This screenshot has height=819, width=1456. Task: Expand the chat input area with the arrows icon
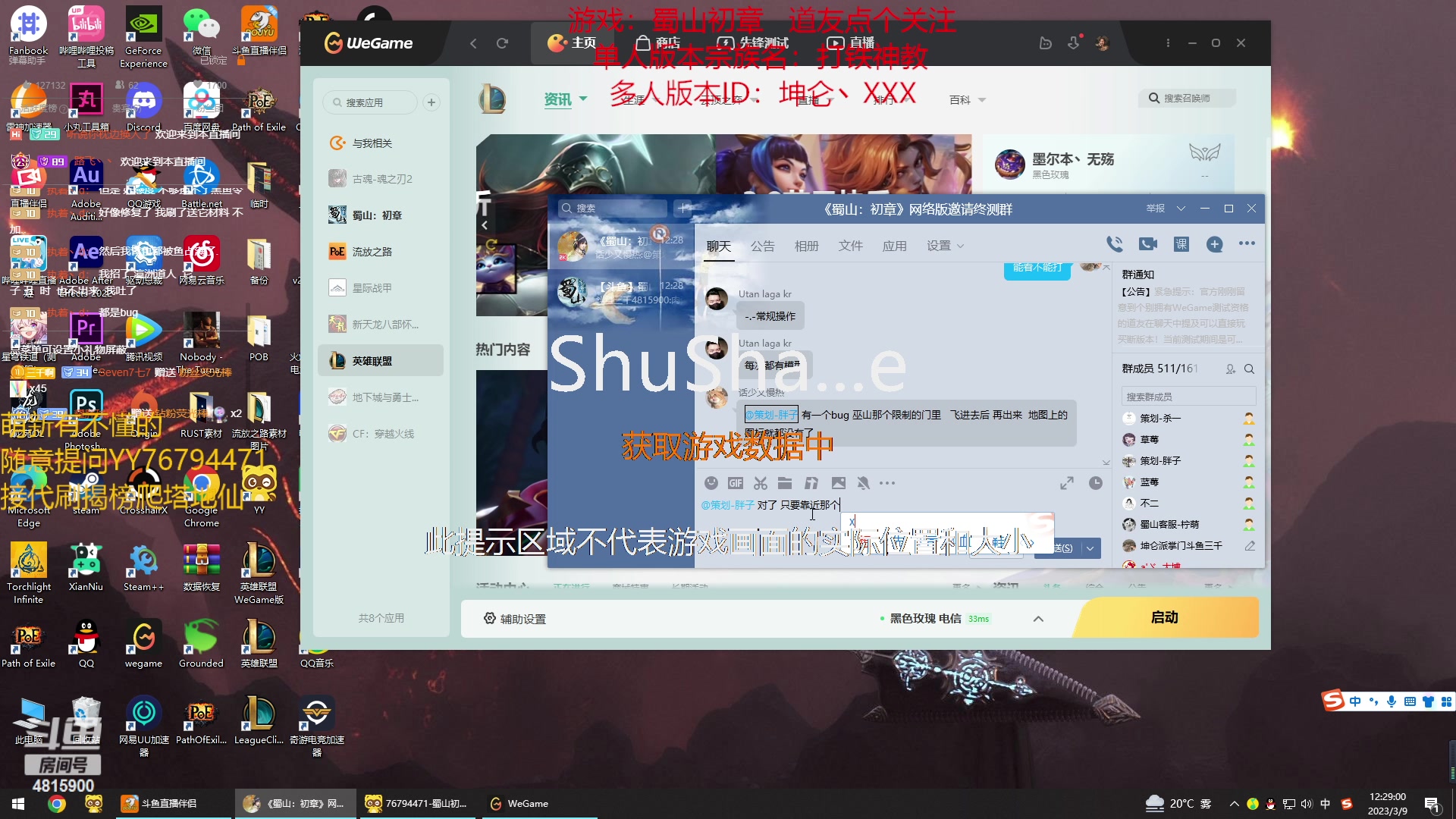(1067, 483)
